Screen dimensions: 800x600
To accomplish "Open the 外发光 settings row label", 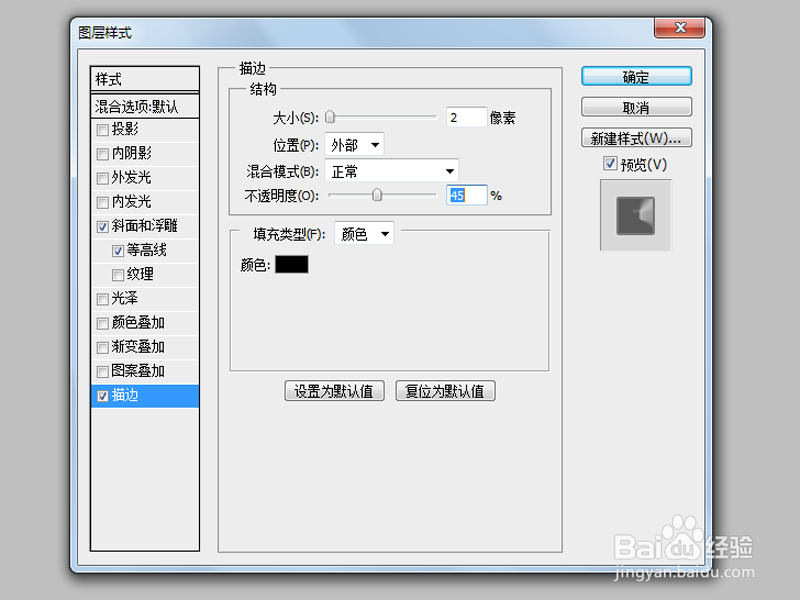I will (132, 178).
